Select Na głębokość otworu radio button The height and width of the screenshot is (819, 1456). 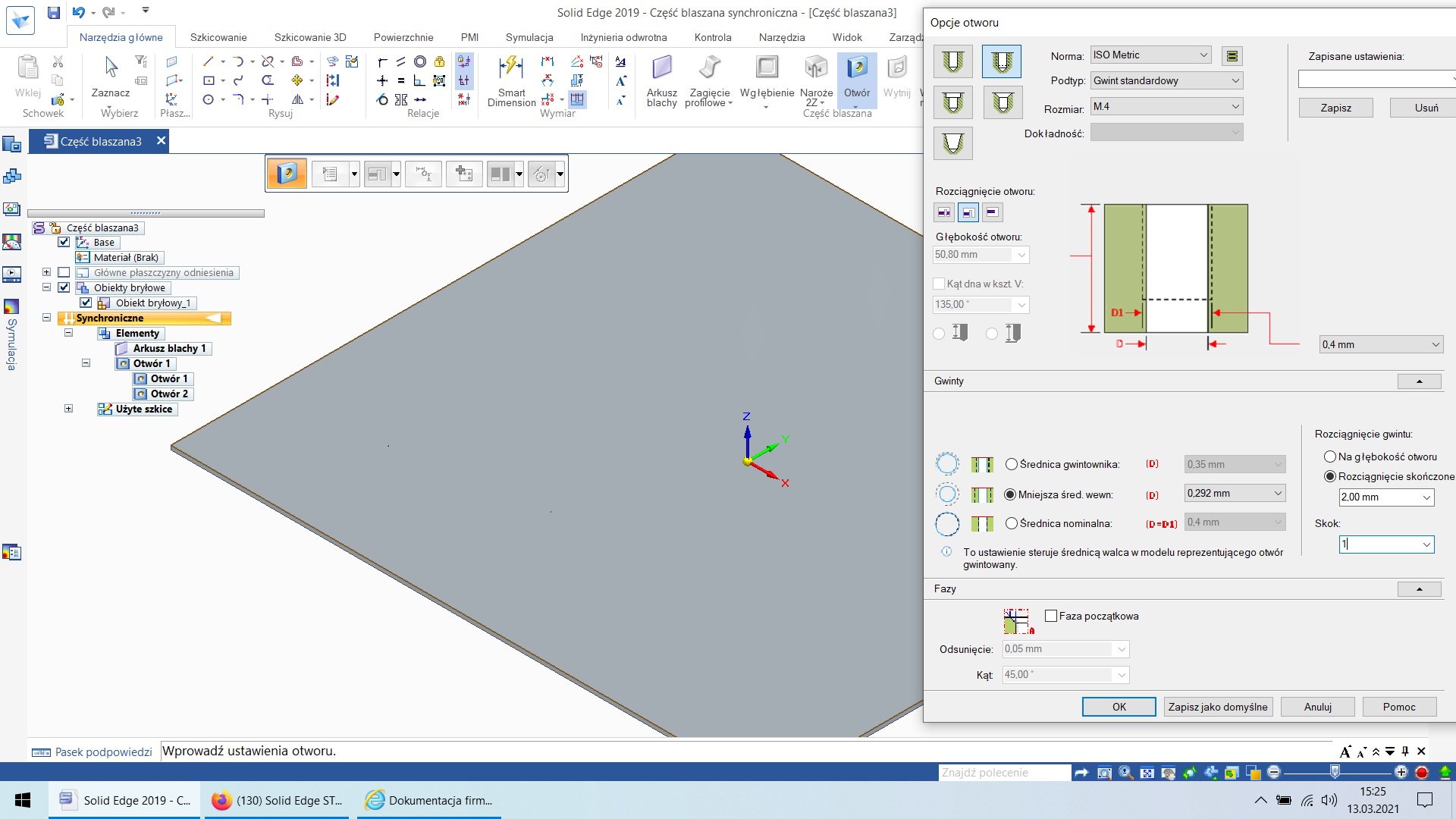[x=1329, y=457]
